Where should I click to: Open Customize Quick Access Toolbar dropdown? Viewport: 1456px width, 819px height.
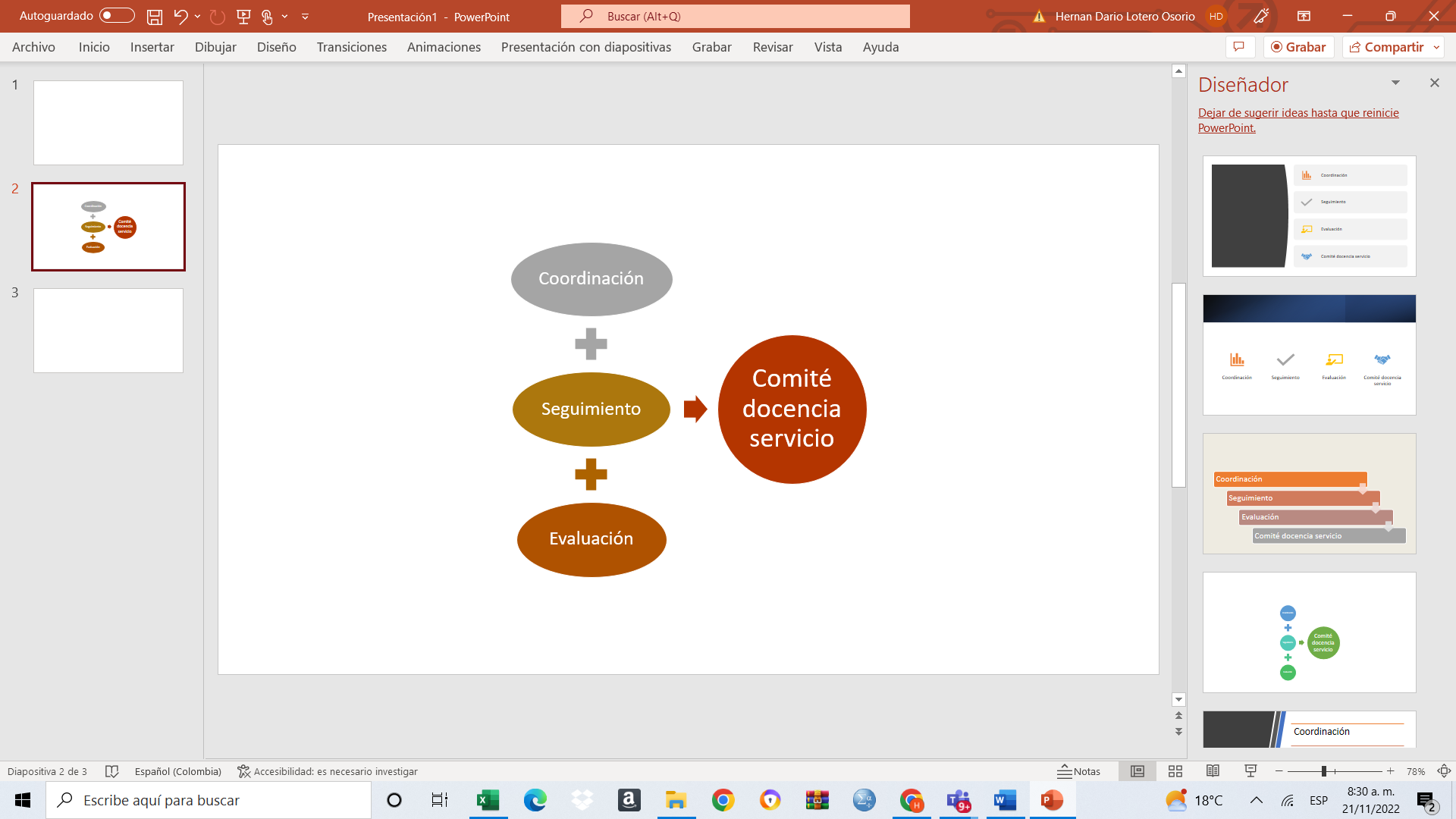305,16
